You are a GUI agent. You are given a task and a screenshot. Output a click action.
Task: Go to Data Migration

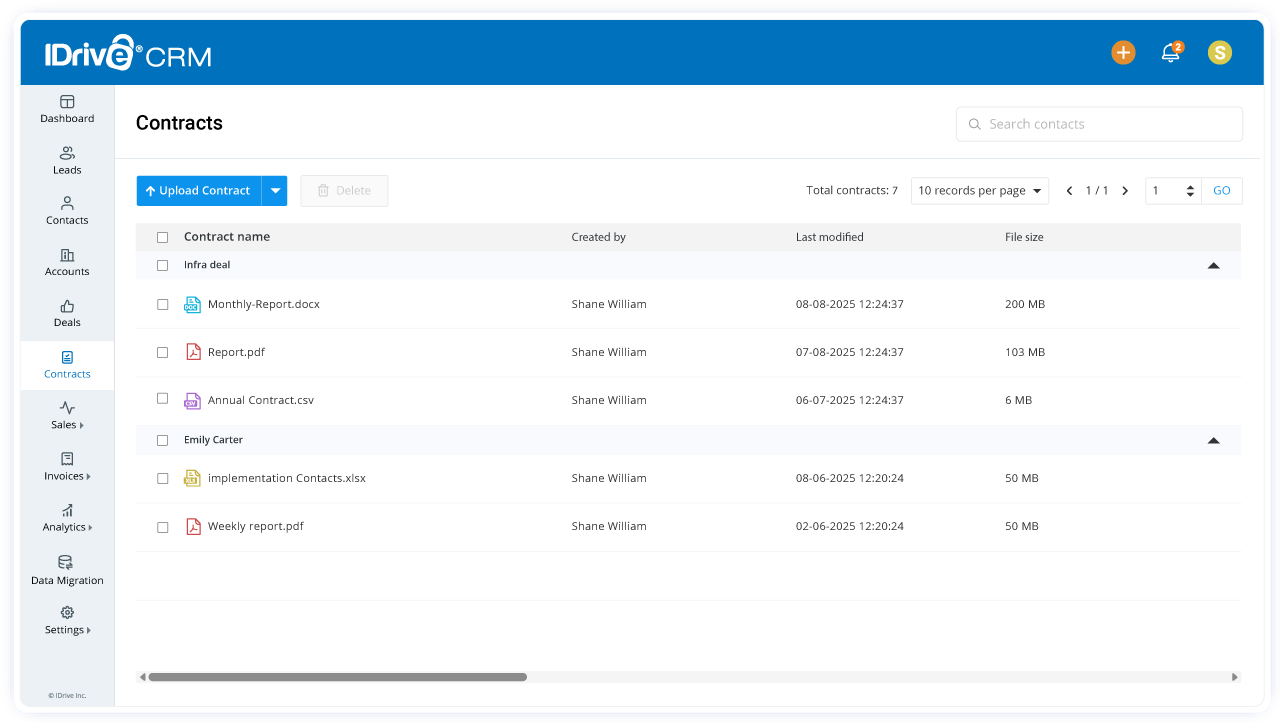tap(66, 571)
